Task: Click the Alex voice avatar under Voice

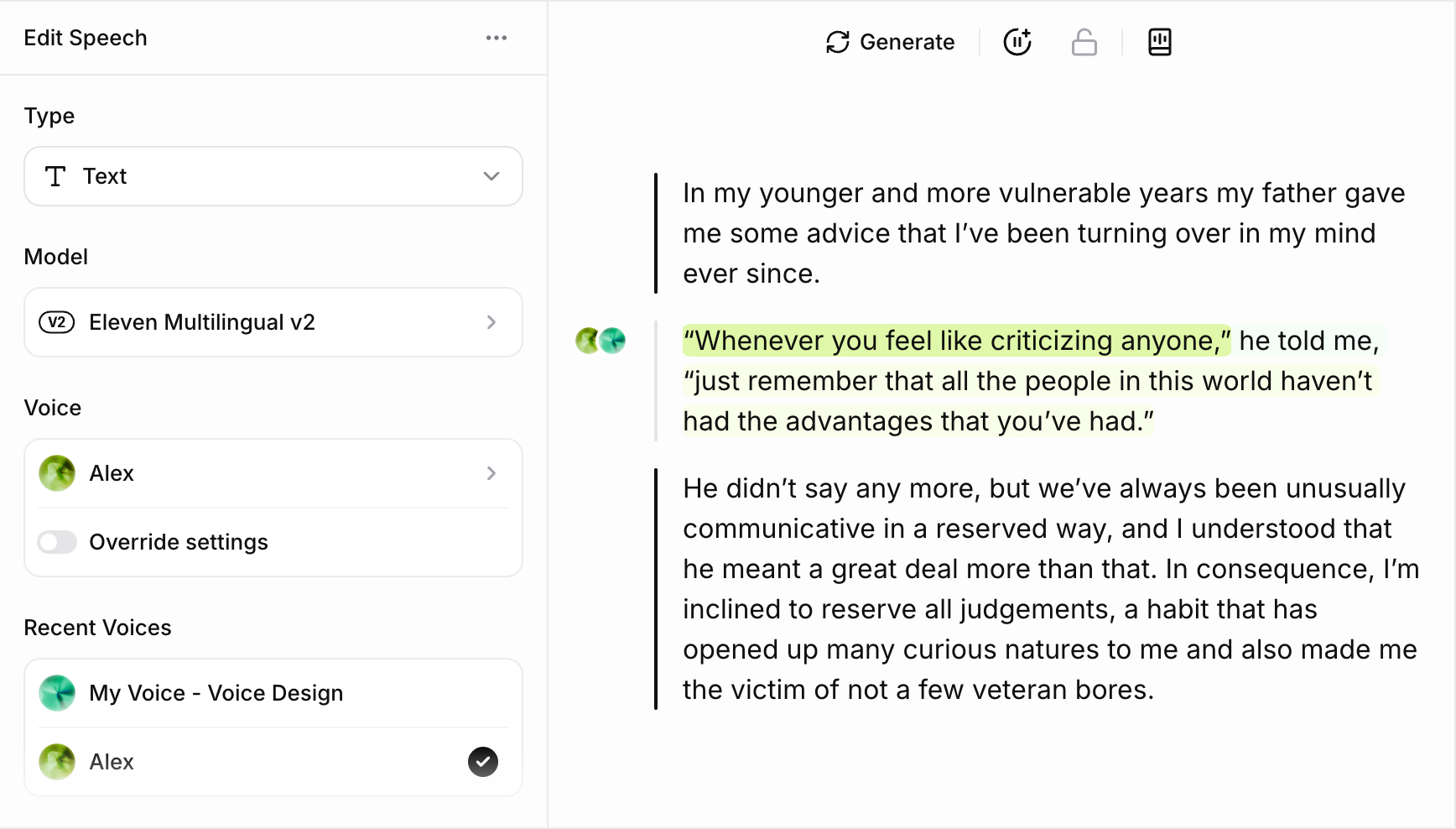Action: coord(56,472)
